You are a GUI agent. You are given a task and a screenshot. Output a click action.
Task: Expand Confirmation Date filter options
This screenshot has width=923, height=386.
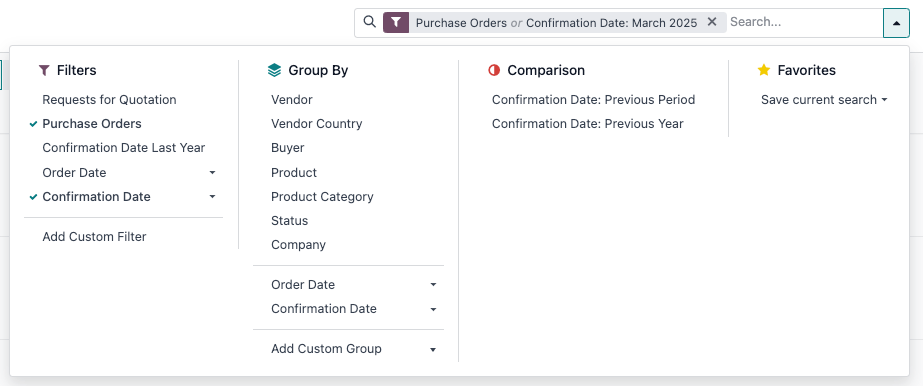[x=213, y=197]
